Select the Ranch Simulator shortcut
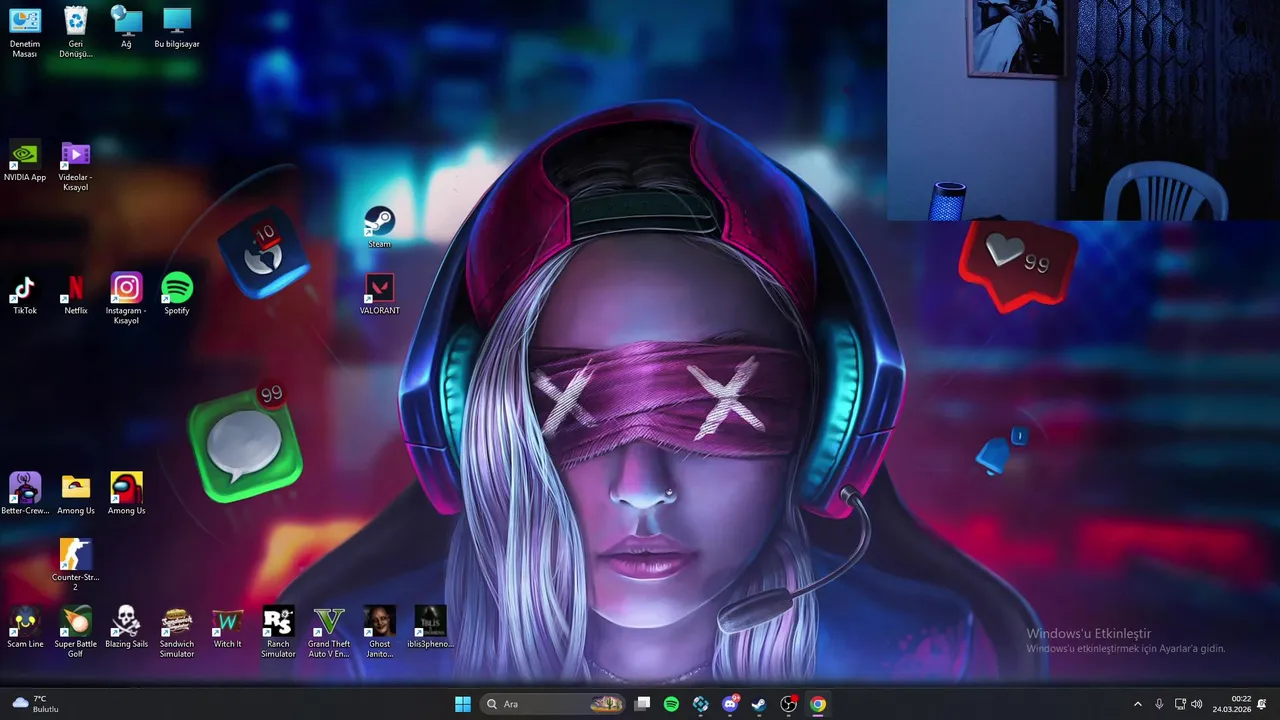 pyautogui.click(x=278, y=632)
